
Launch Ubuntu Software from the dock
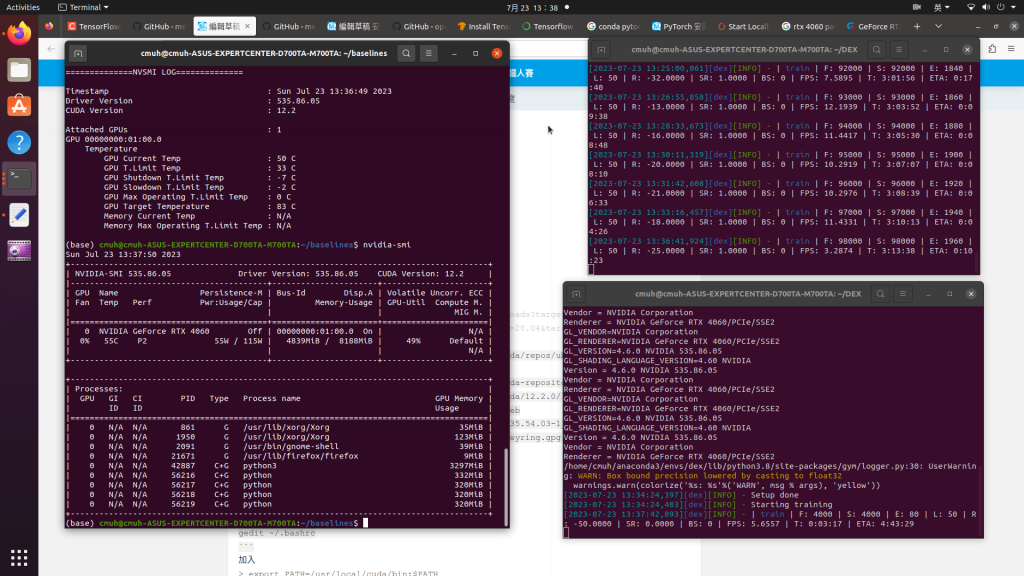pos(19,106)
